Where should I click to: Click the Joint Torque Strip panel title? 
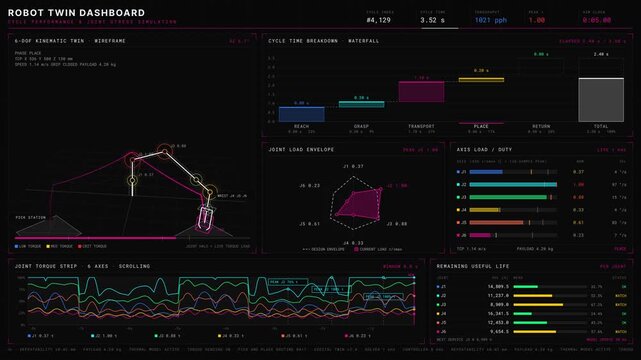(x=82, y=266)
